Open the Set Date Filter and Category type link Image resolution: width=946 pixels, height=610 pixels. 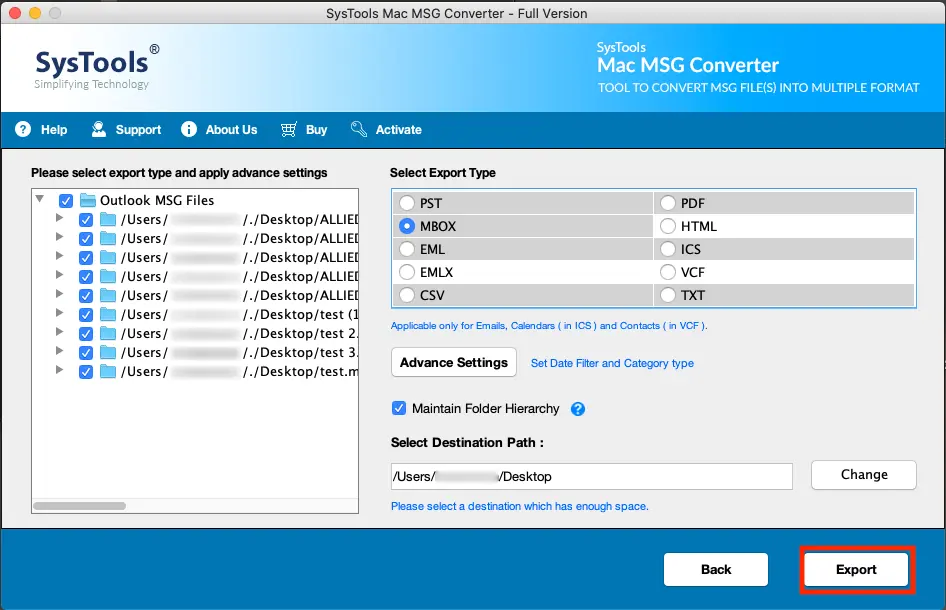[x=612, y=363]
